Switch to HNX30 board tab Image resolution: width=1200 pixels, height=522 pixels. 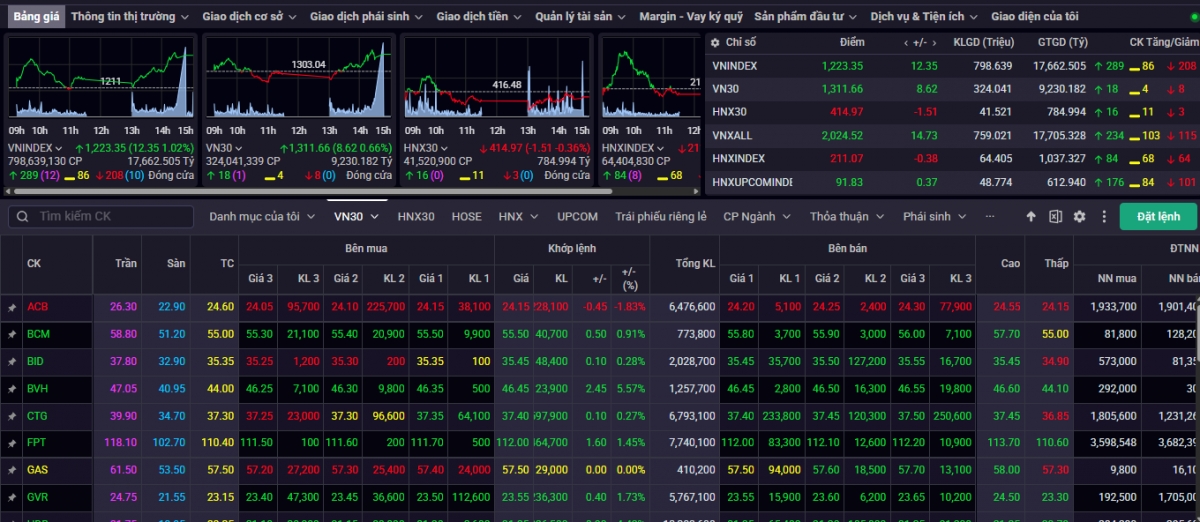click(x=416, y=217)
